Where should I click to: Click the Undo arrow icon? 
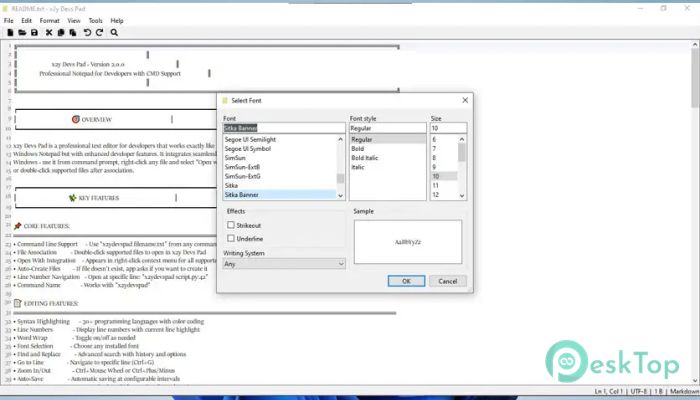[x=88, y=33]
